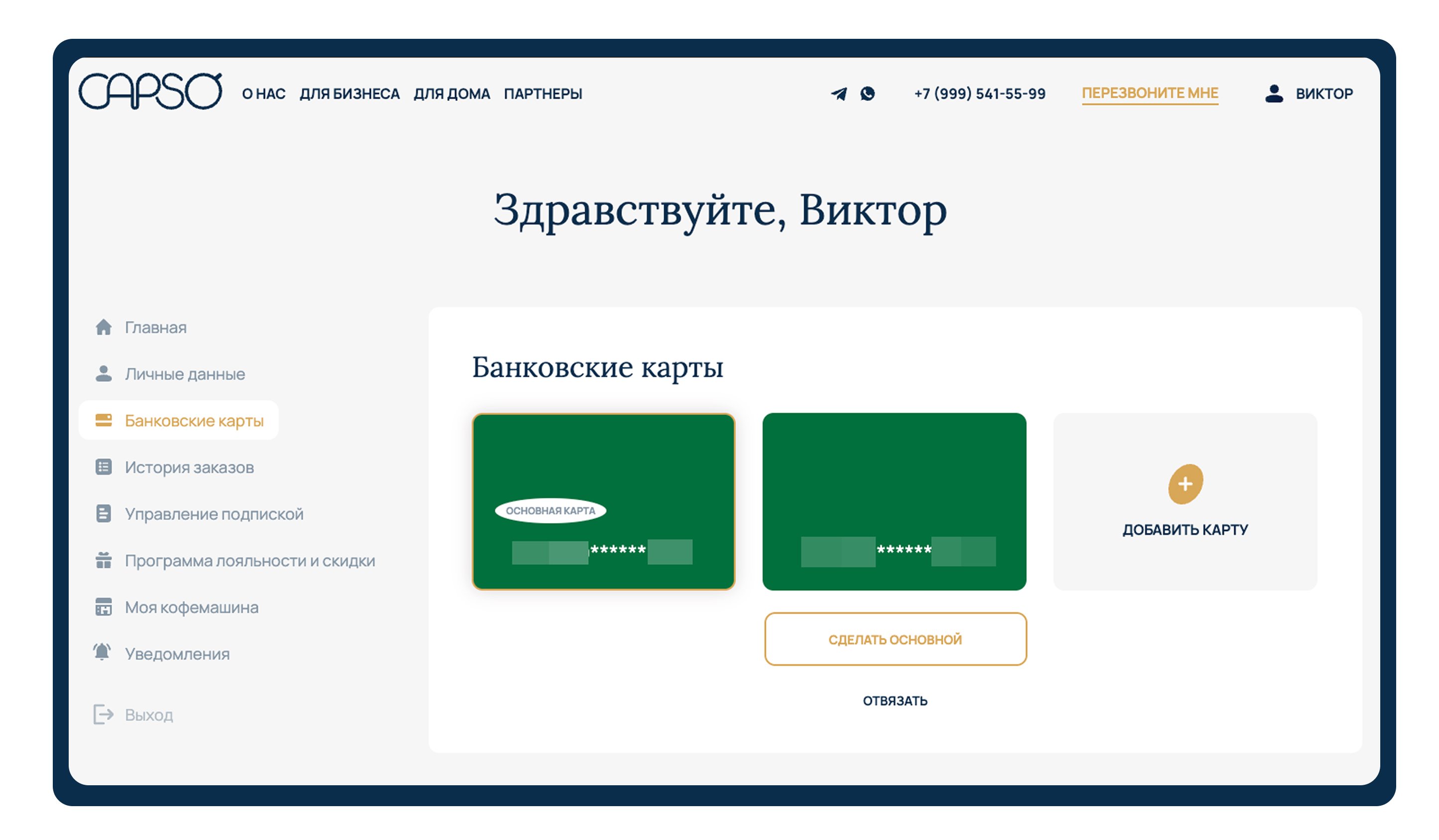Viewport: 1439px width, 840px height.
Task: Click the user profile icon near Виктор
Action: 1274,94
